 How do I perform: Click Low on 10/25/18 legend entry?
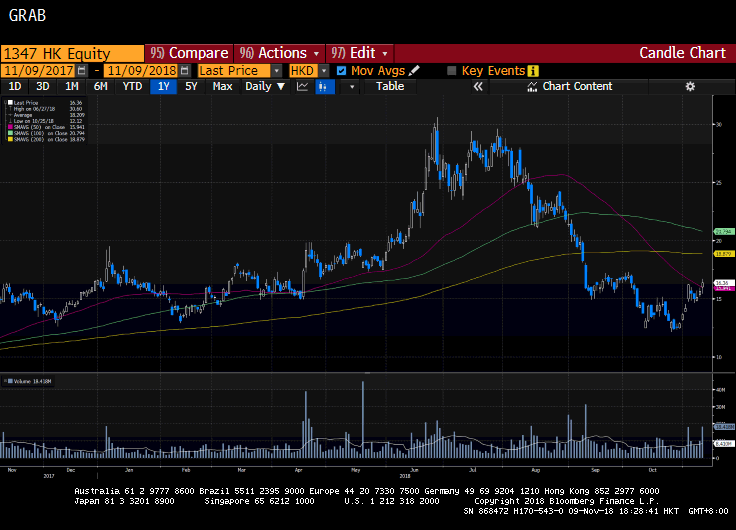coord(46,121)
